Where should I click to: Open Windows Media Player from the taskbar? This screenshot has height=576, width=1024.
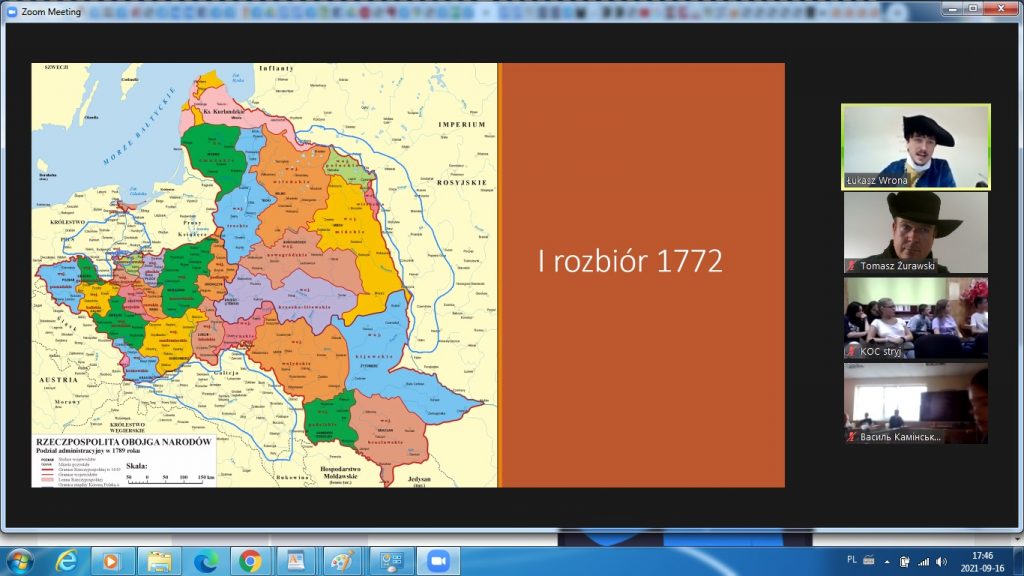113,560
